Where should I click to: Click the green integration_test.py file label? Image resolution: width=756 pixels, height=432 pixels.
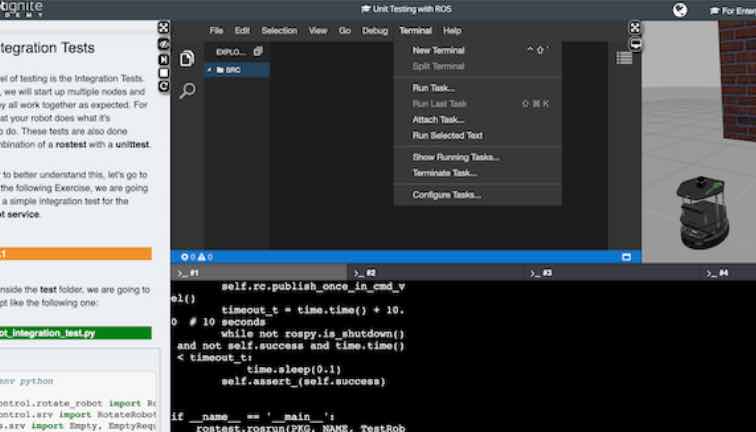pos(76,333)
